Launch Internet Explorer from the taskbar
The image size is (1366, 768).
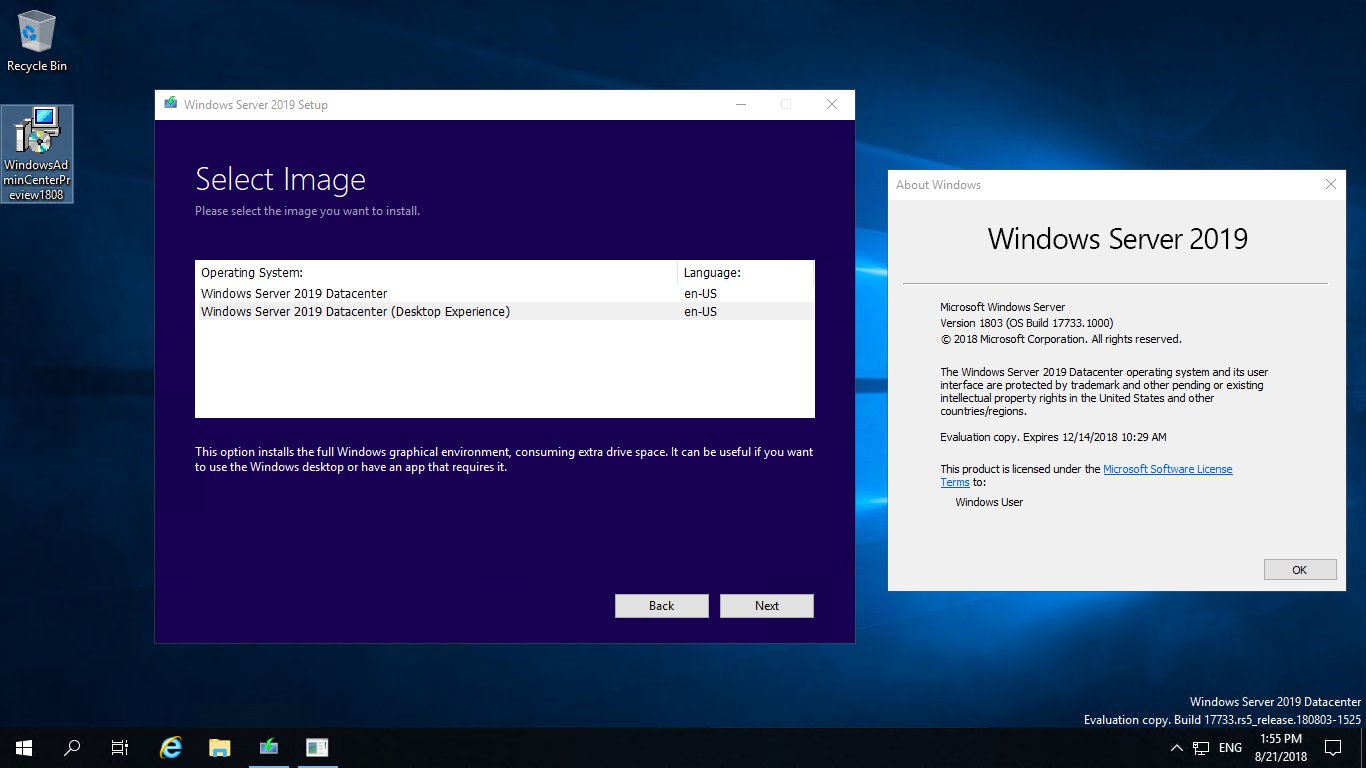172,747
